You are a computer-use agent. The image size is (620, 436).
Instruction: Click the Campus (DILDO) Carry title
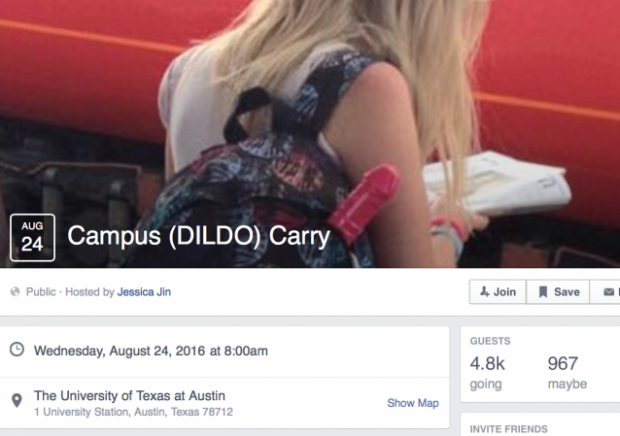(198, 236)
